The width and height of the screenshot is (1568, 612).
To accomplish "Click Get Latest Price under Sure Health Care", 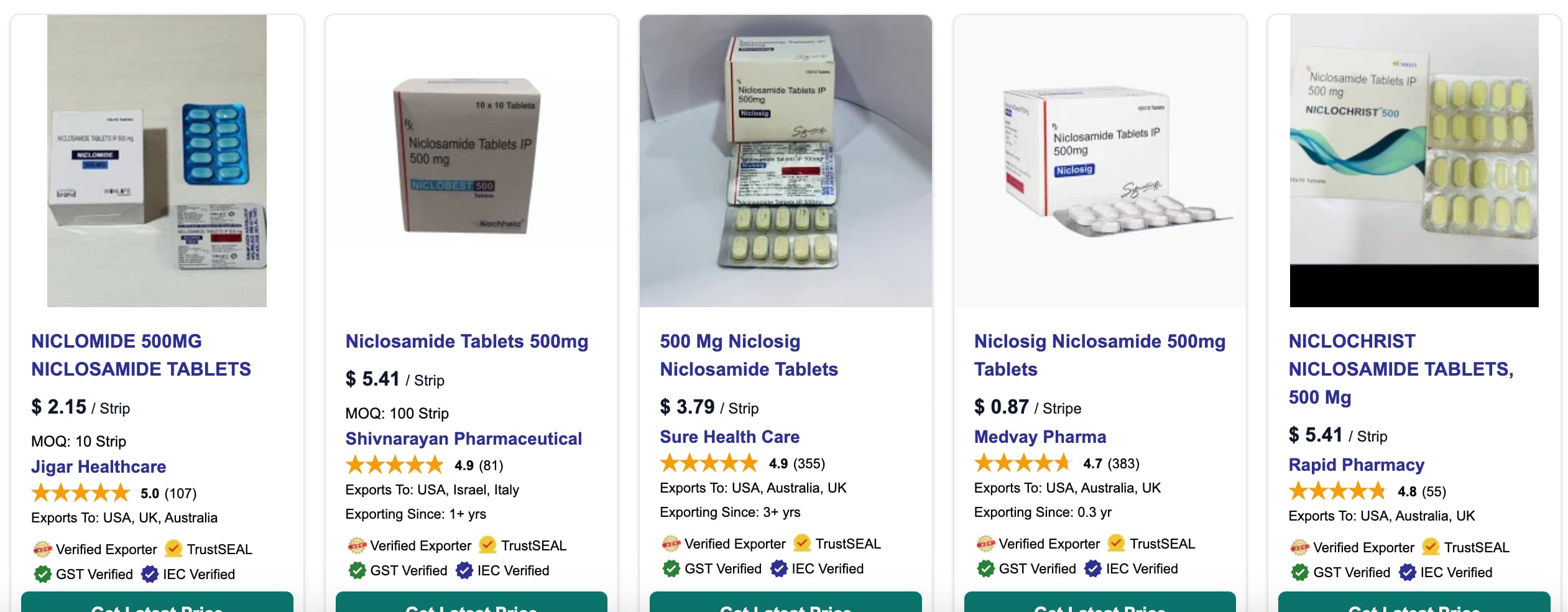I will click(785, 603).
